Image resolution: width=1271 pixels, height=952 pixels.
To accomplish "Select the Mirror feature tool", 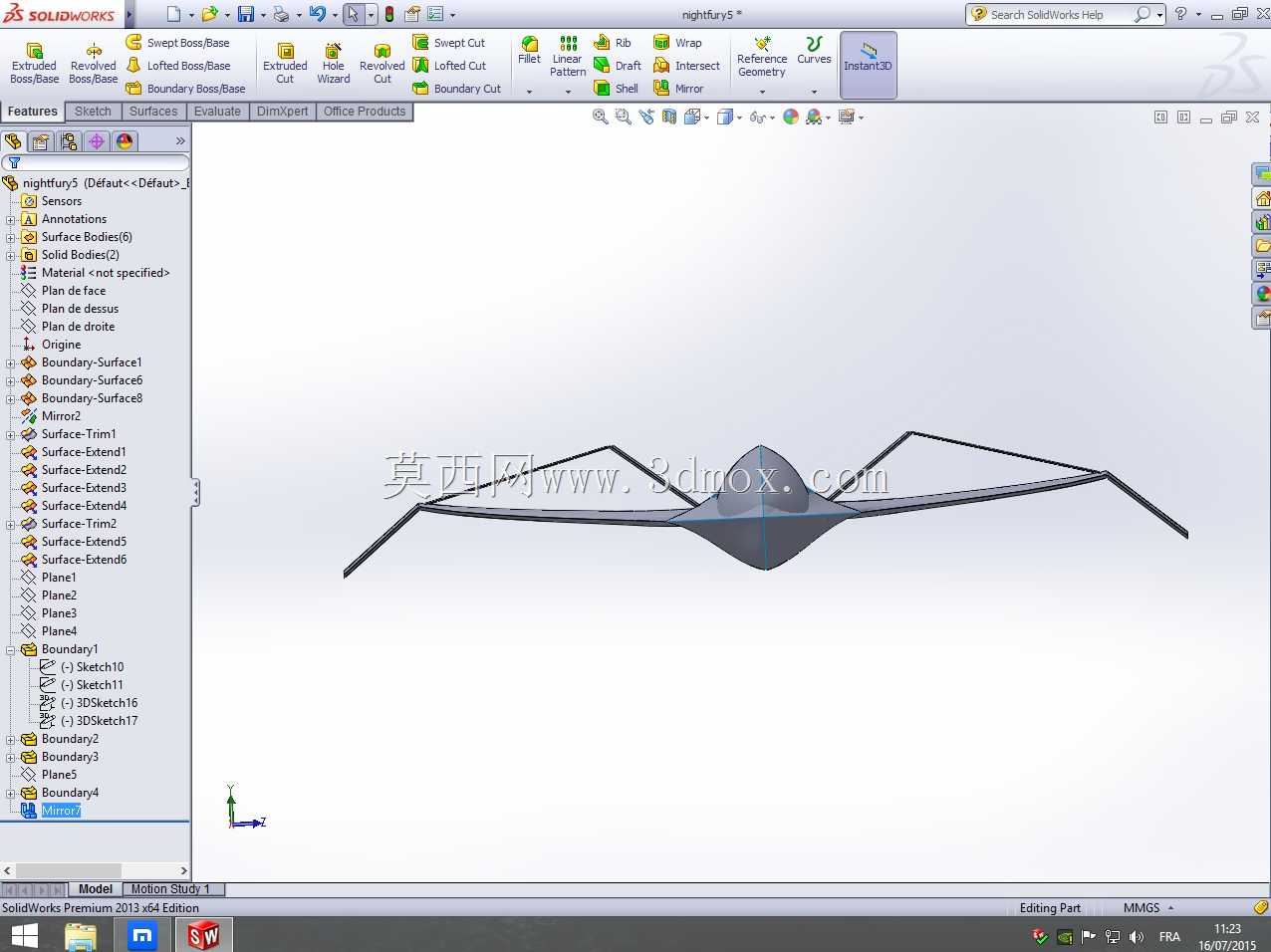I will (x=678, y=88).
